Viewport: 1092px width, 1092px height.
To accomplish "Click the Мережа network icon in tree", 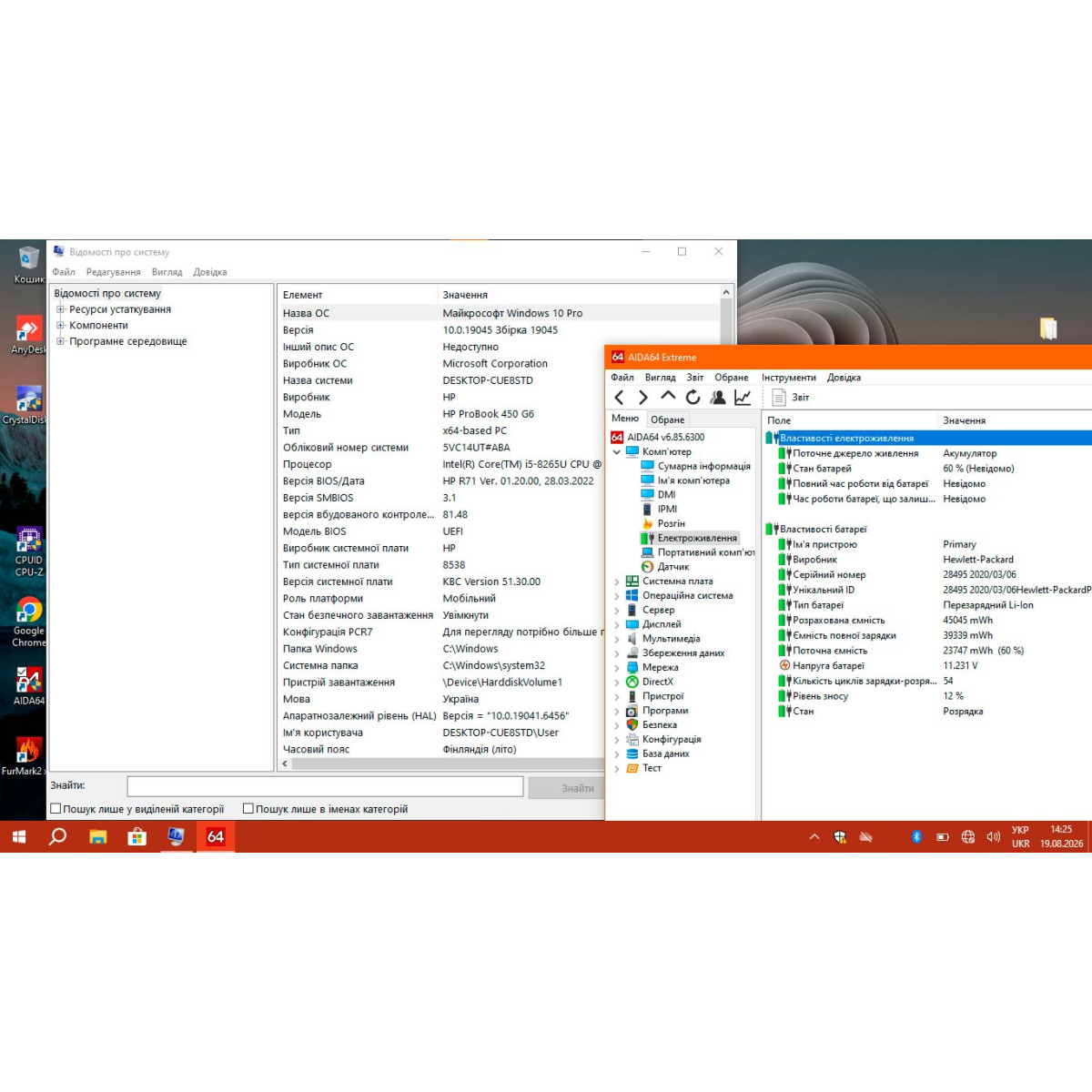I will (632, 667).
